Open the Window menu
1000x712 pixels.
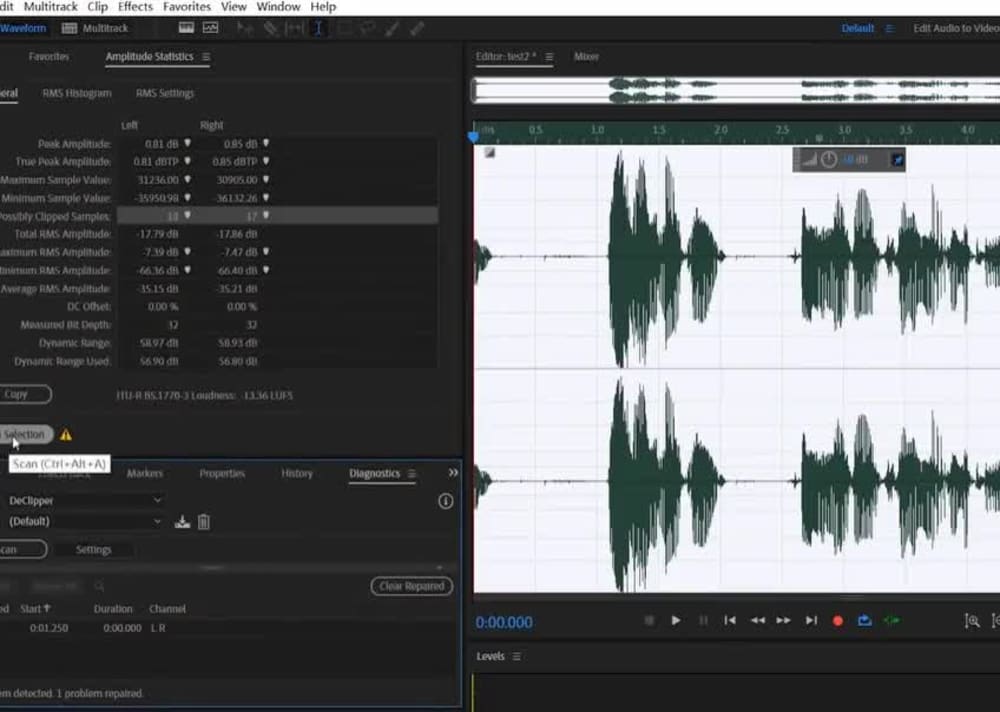(x=278, y=7)
